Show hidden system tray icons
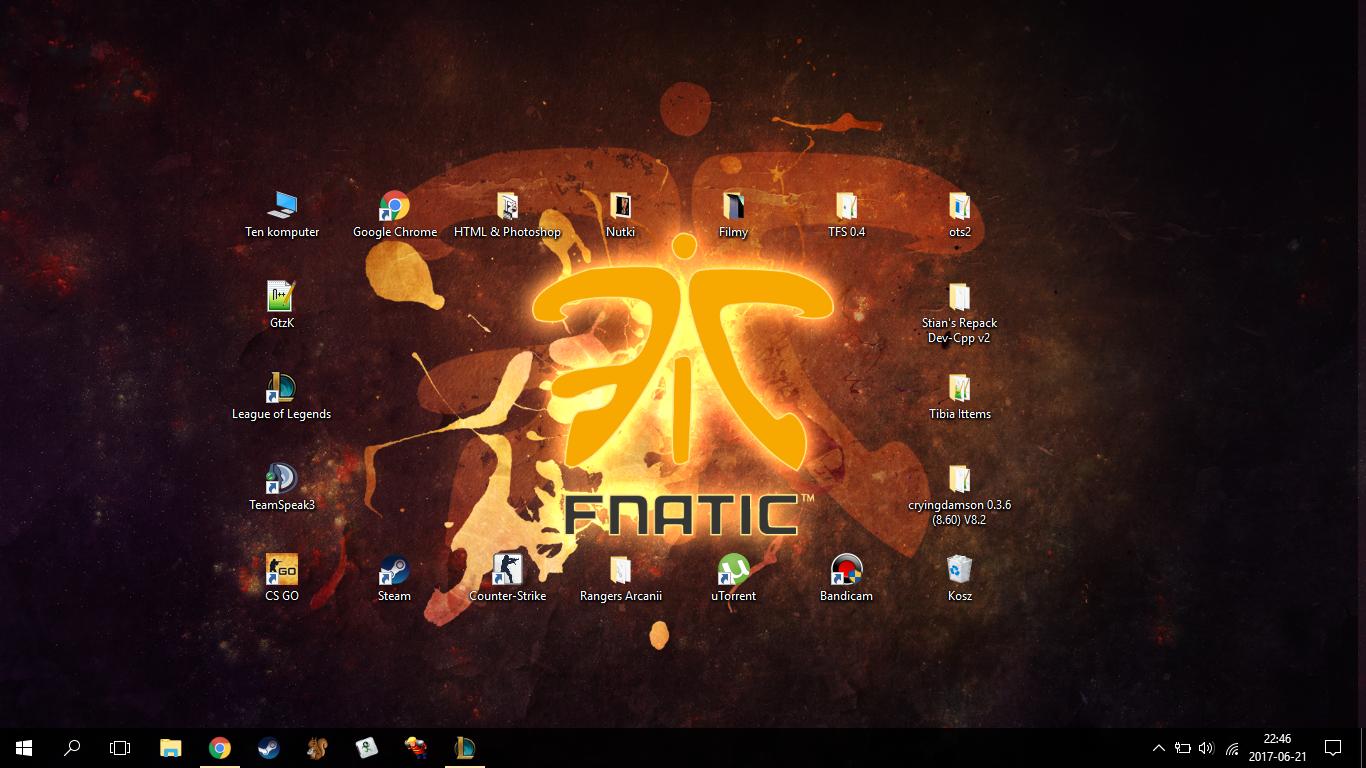 pos(1158,748)
